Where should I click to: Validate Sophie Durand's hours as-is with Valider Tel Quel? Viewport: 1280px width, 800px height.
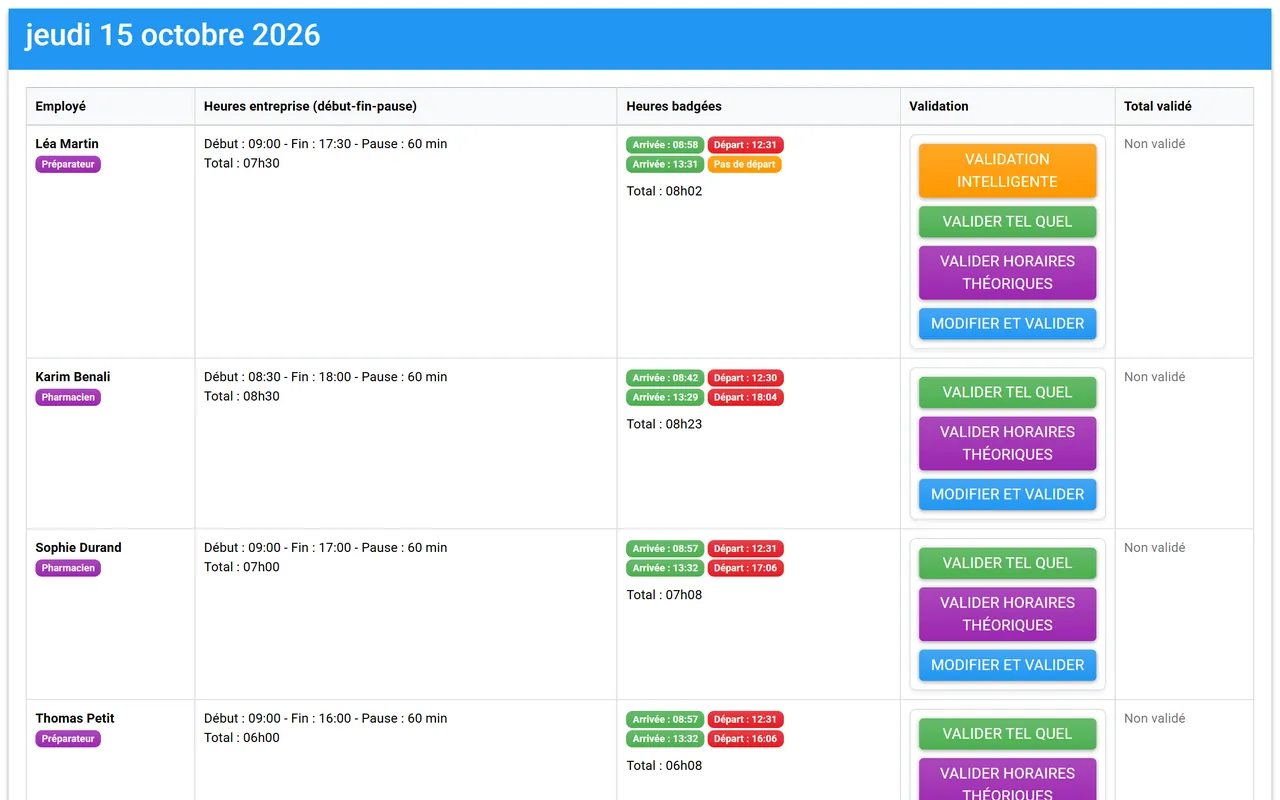pos(1007,563)
